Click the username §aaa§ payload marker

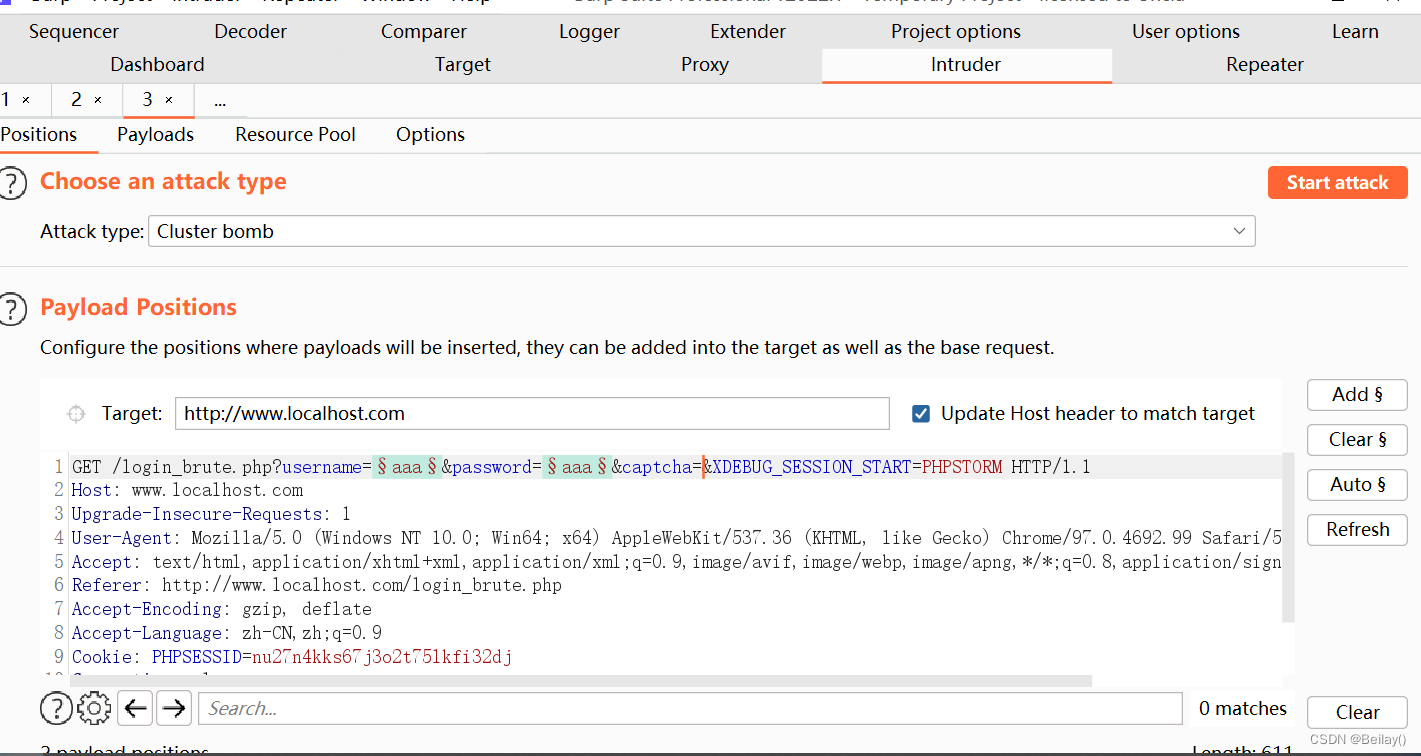pyautogui.click(x=407, y=467)
